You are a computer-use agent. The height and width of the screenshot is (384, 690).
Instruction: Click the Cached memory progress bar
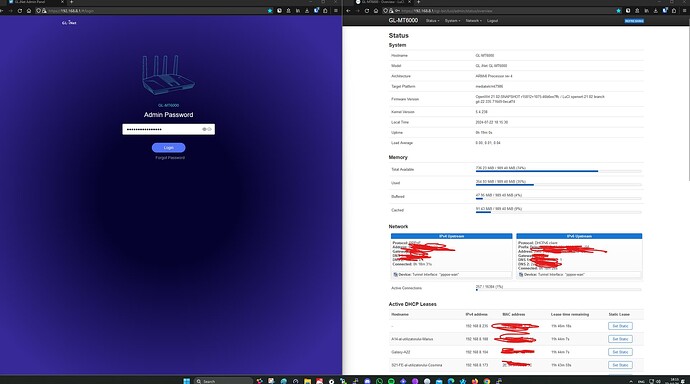558,212
